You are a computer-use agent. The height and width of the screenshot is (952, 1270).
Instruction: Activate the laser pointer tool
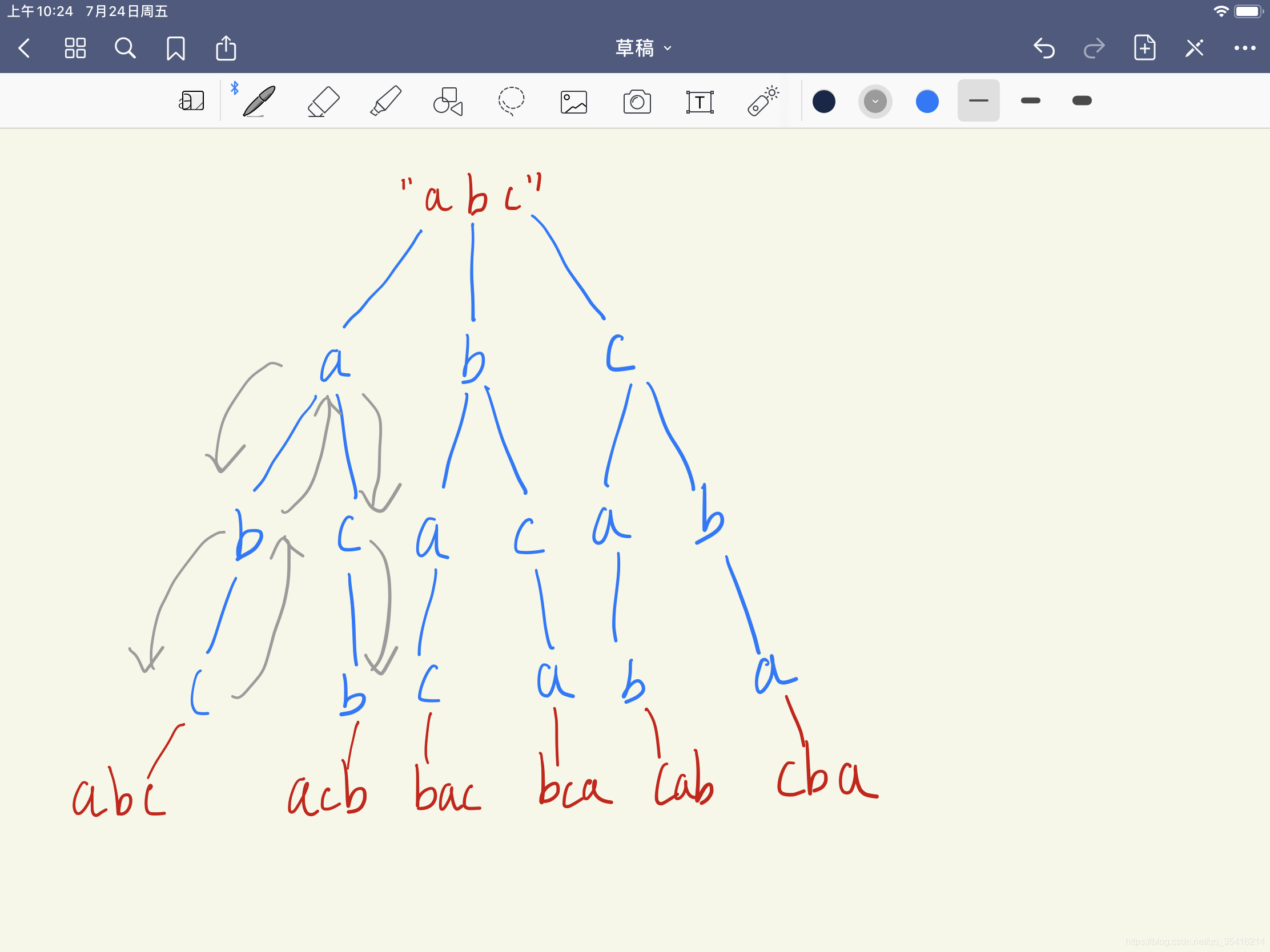click(763, 101)
